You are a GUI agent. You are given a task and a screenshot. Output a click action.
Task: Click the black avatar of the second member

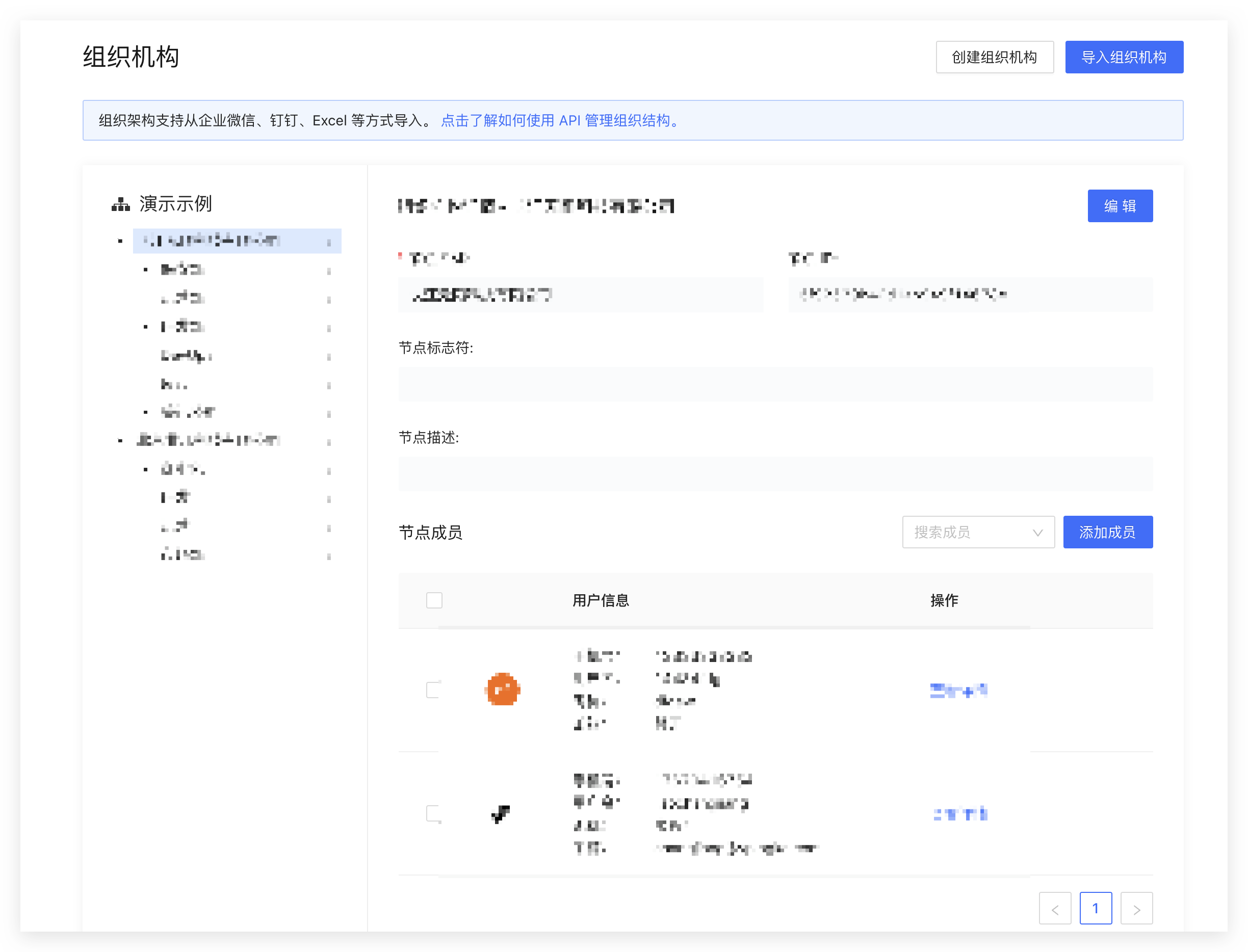pos(500,814)
